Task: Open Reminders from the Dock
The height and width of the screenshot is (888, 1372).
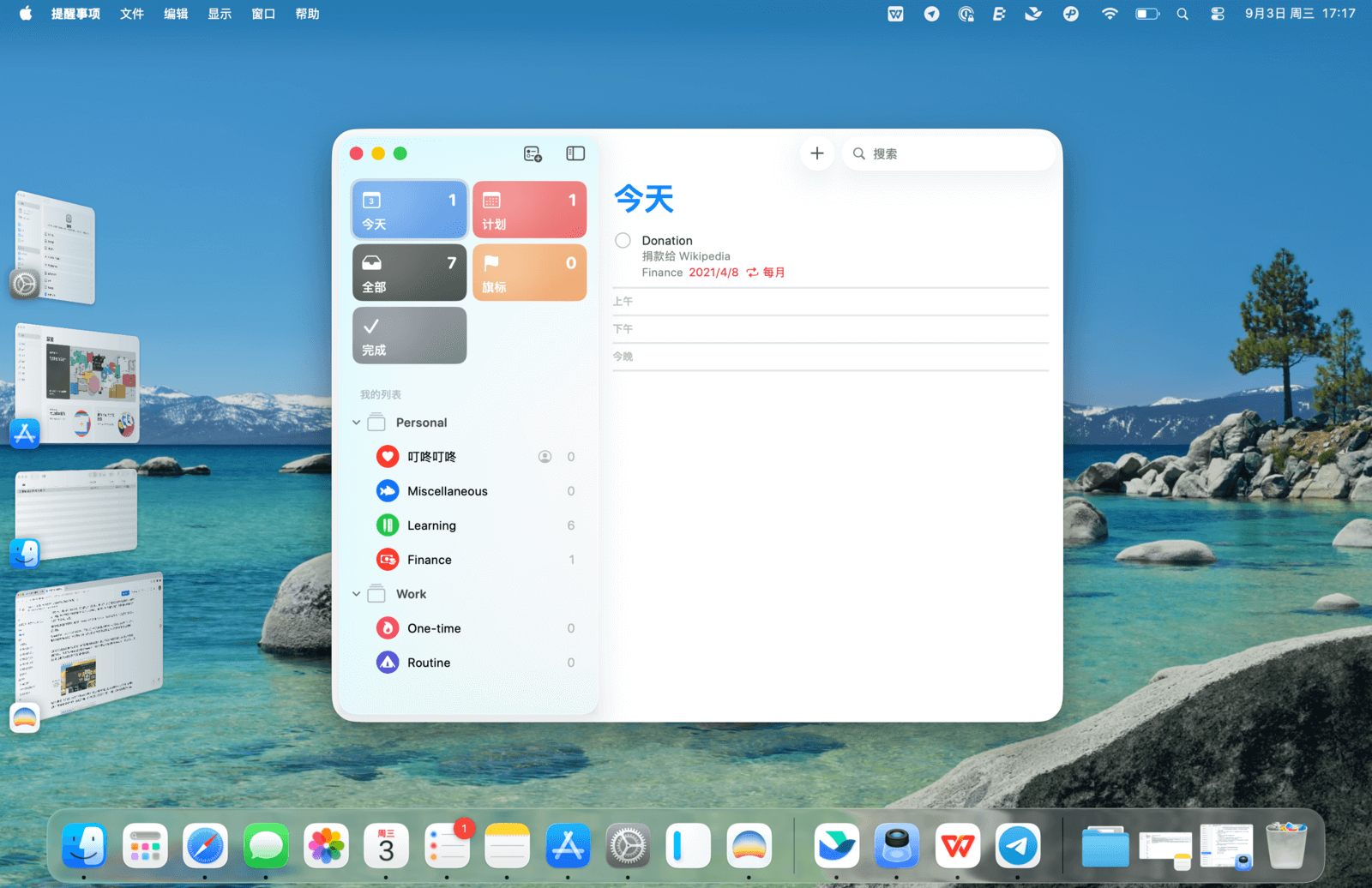Action: (447, 846)
